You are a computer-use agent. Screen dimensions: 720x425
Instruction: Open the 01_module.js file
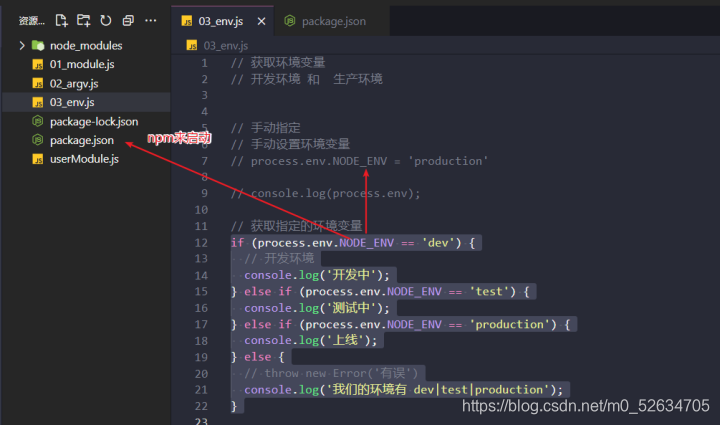coord(82,64)
